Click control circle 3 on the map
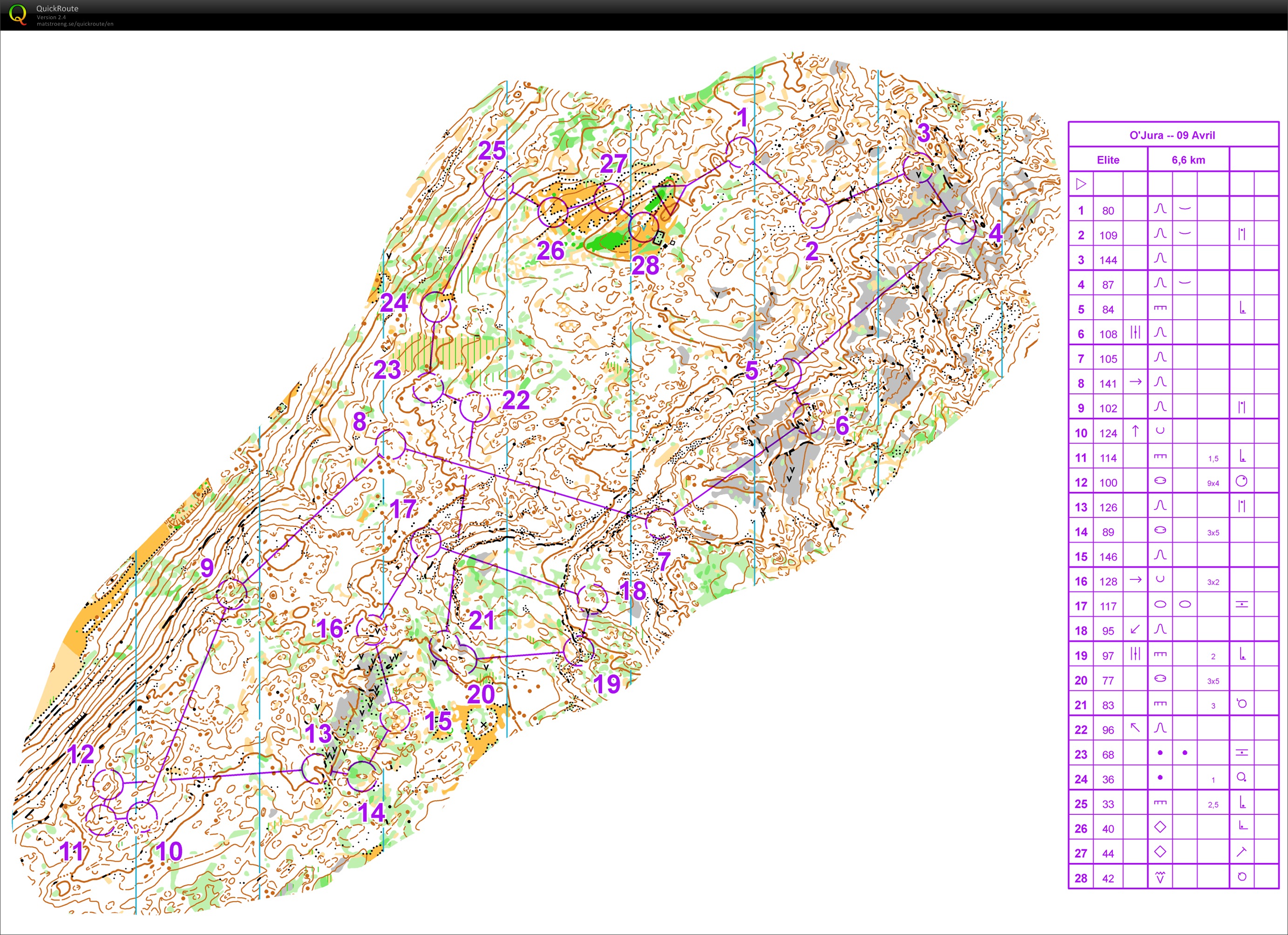 [918, 168]
